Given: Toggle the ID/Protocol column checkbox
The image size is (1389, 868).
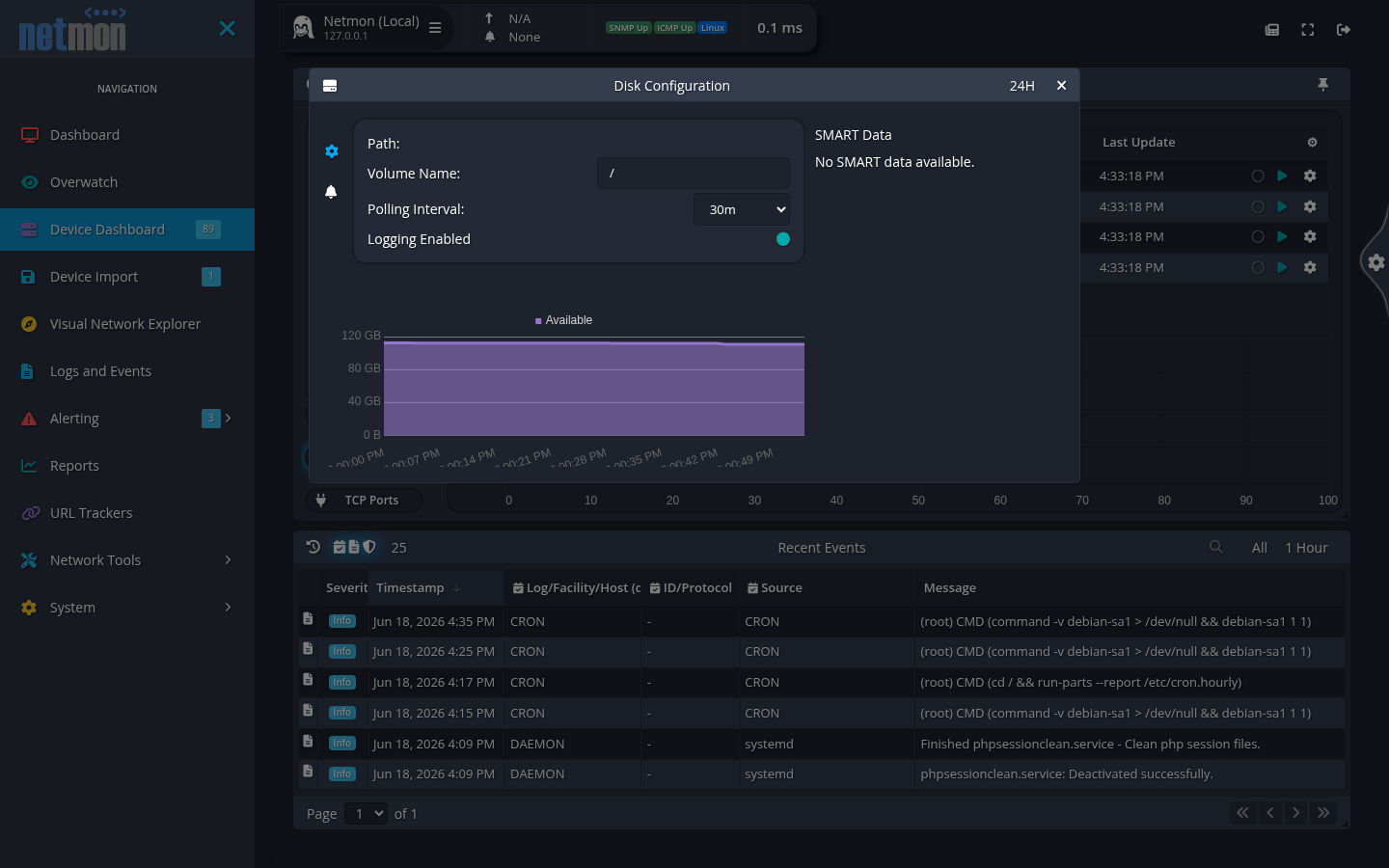Looking at the screenshot, I should (655, 588).
